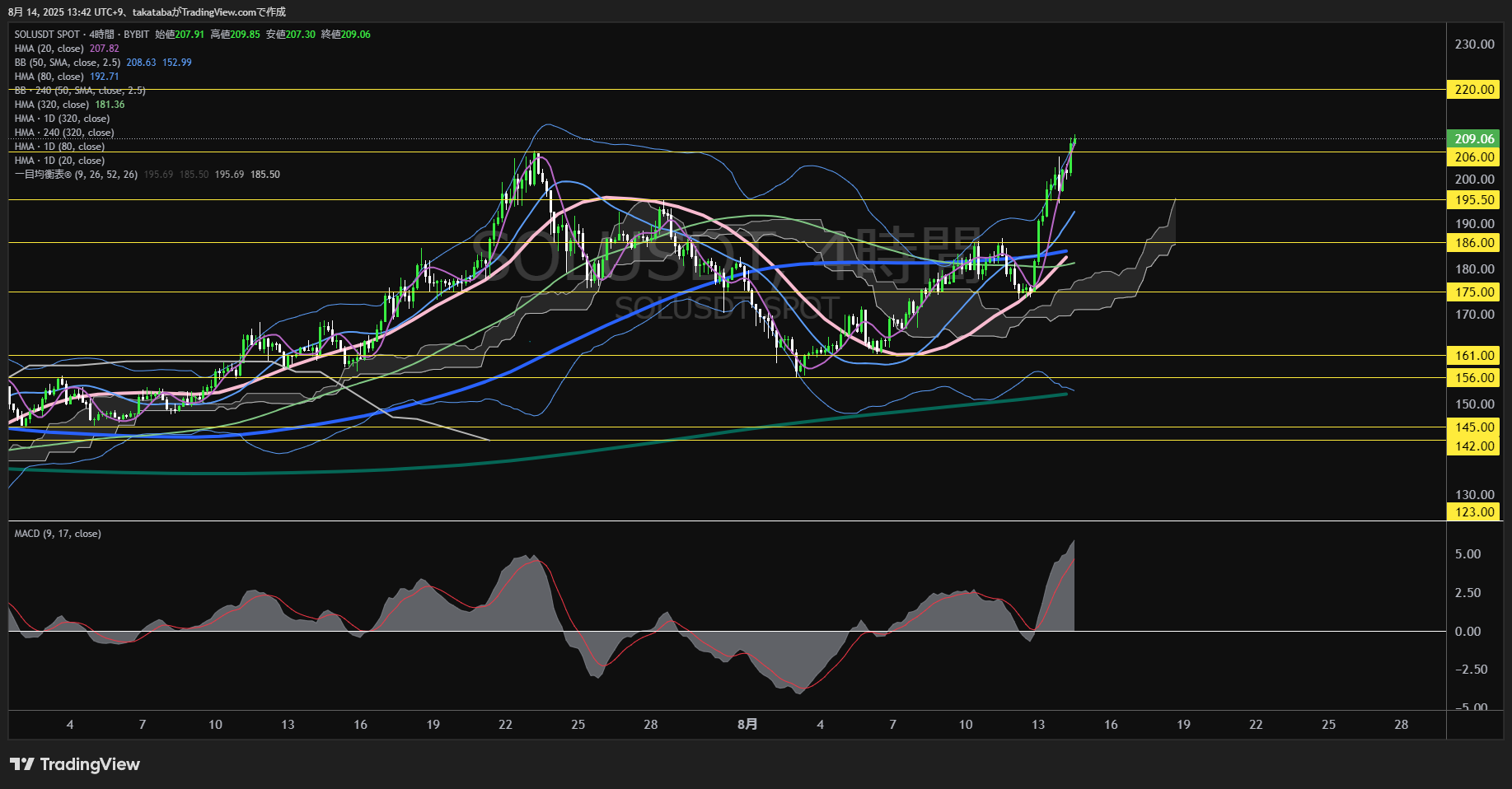Click the green 209.06 current price label
The height and width of the screenshot is (789, 1512).
[x=1474, y=138]
